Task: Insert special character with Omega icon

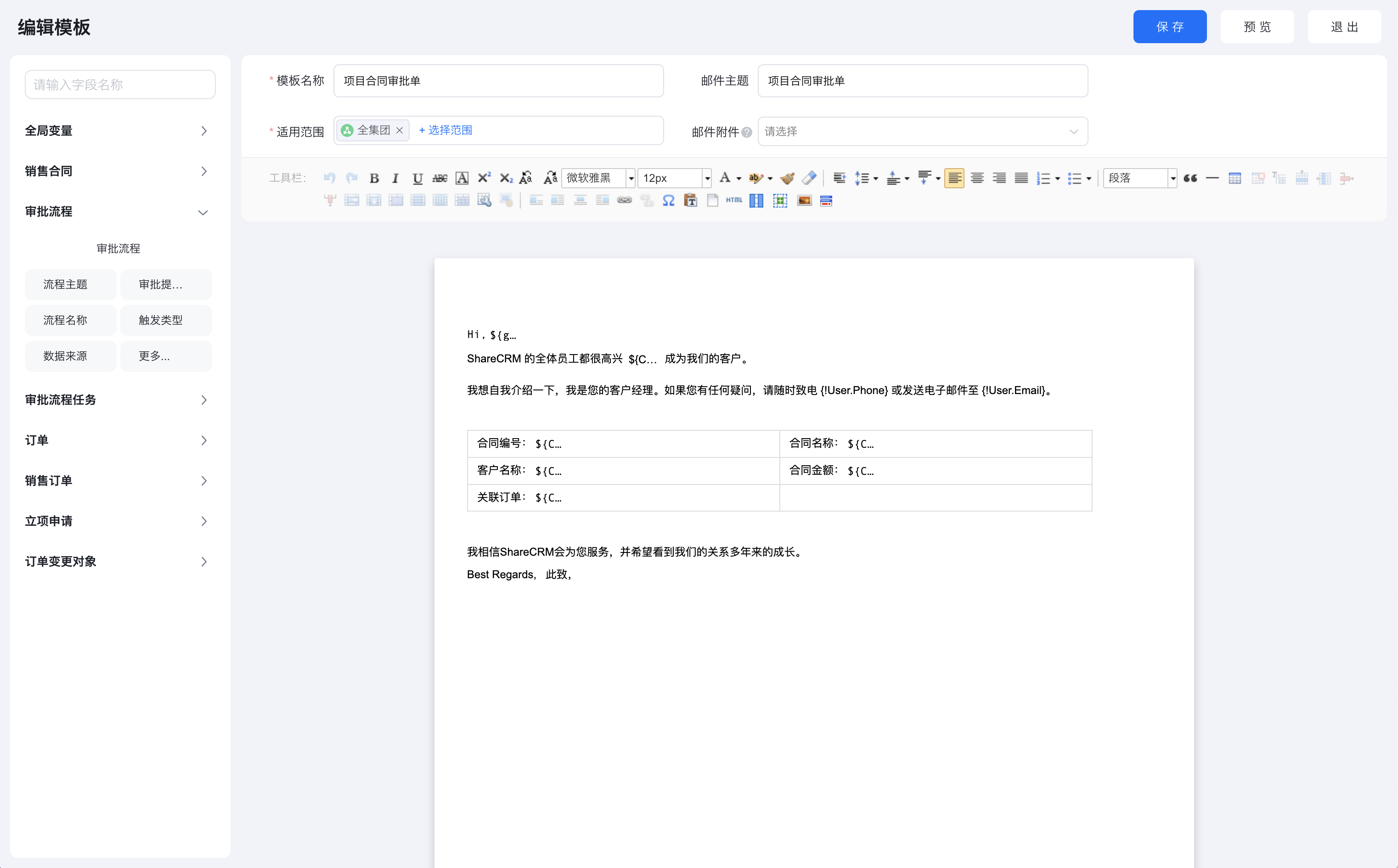Action: pyautogui.click(x=668, y=200)
